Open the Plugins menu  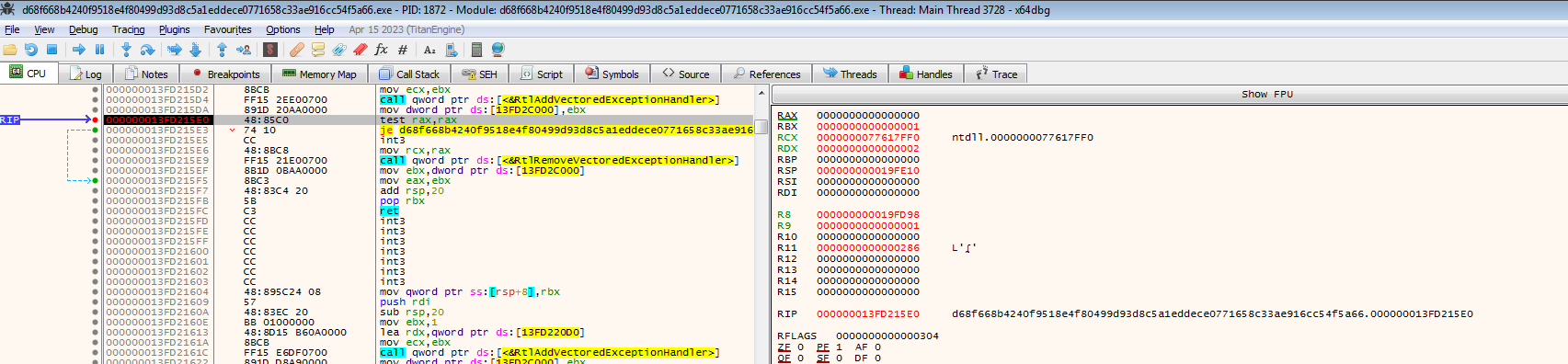coord(174,29)
